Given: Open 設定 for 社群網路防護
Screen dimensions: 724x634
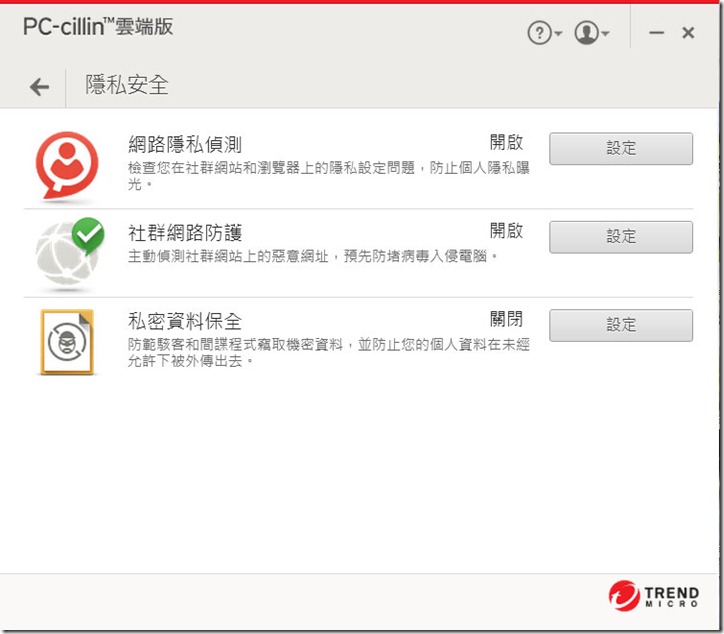Looking at the screenshot, I should [x=621, y=237].
